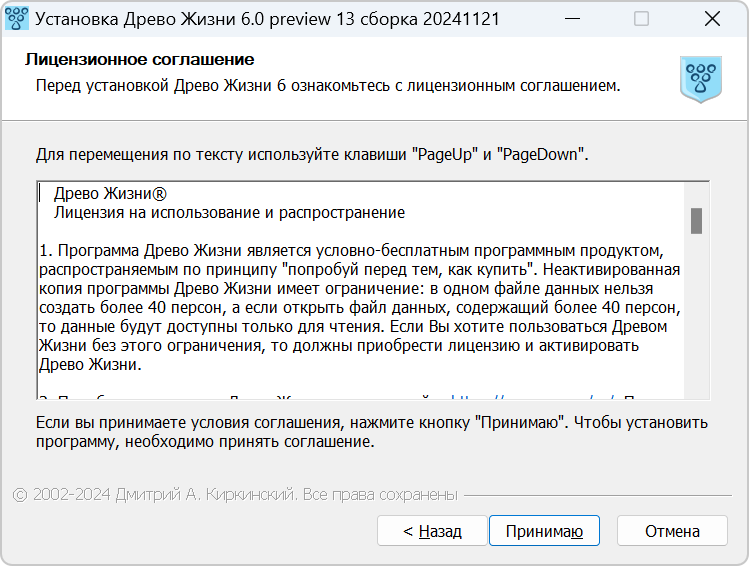
Task: Click the Древо Жизни title bar icon
Action: pyautogui.click(x=17, y=19)
